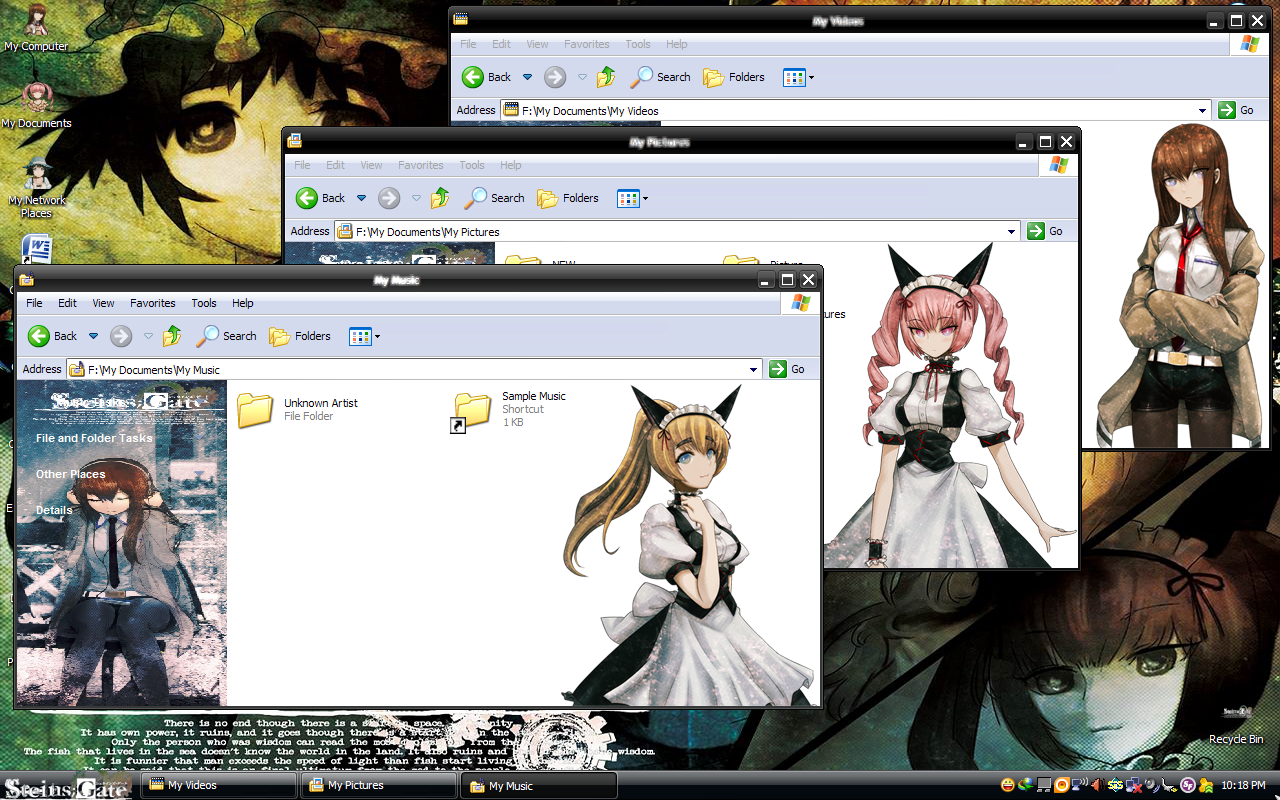Image resolution: width=1280 pixels, height=800 pixels.
Task: Click Back button in My Music window
Action: tap(52, 336)
